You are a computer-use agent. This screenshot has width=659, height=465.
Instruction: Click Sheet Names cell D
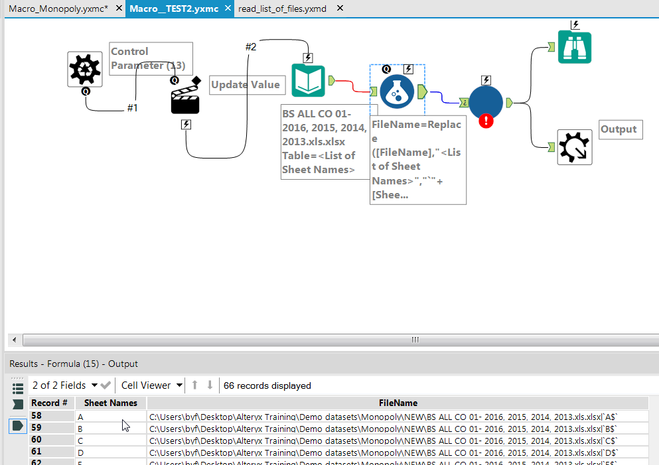pyautogui.click(x=111, y=452)
